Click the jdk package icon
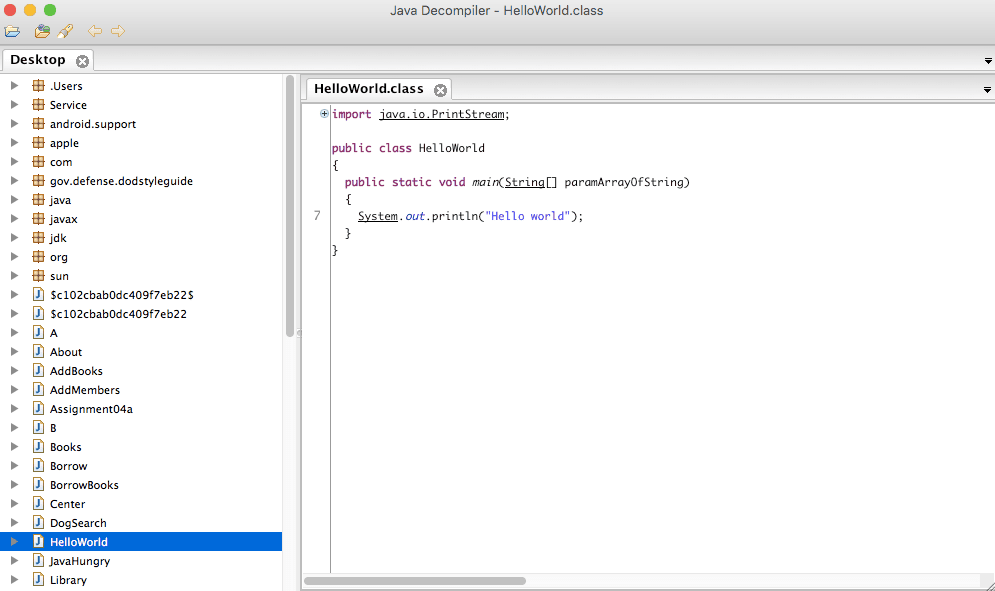Screen dimensions: 995x591 click(x=39, y=237)
